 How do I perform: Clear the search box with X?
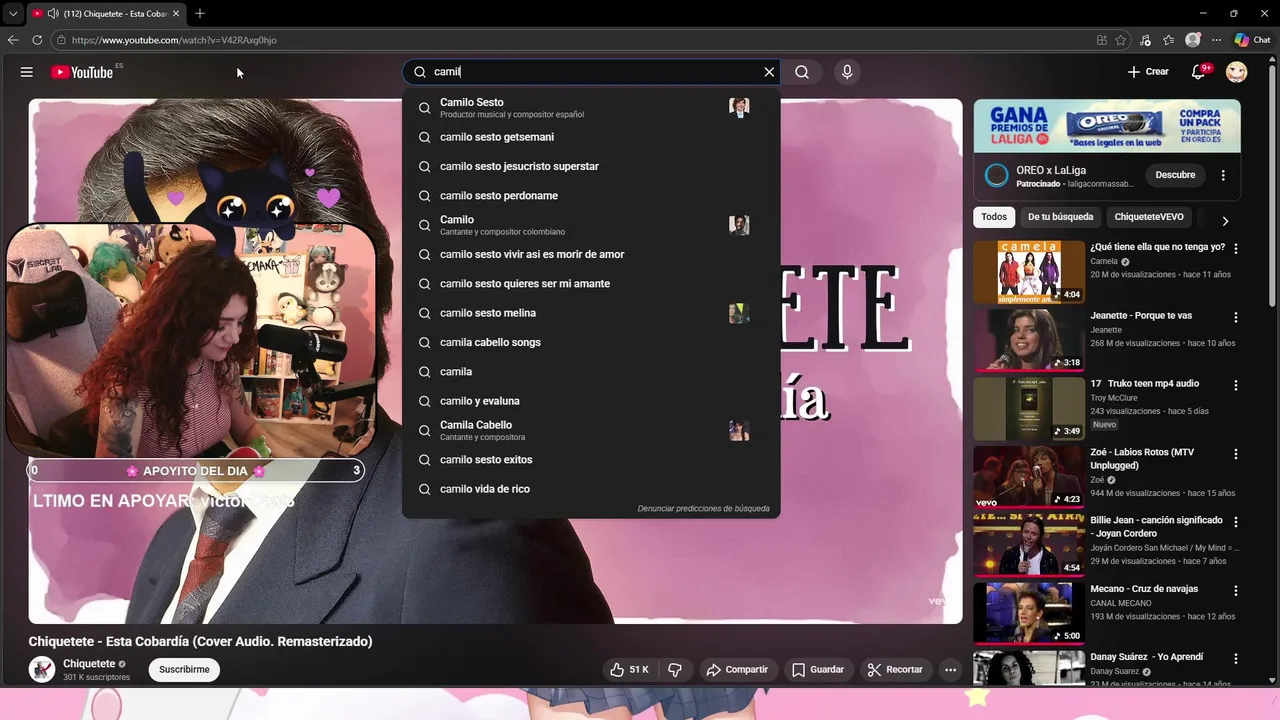tap(769, 72)
